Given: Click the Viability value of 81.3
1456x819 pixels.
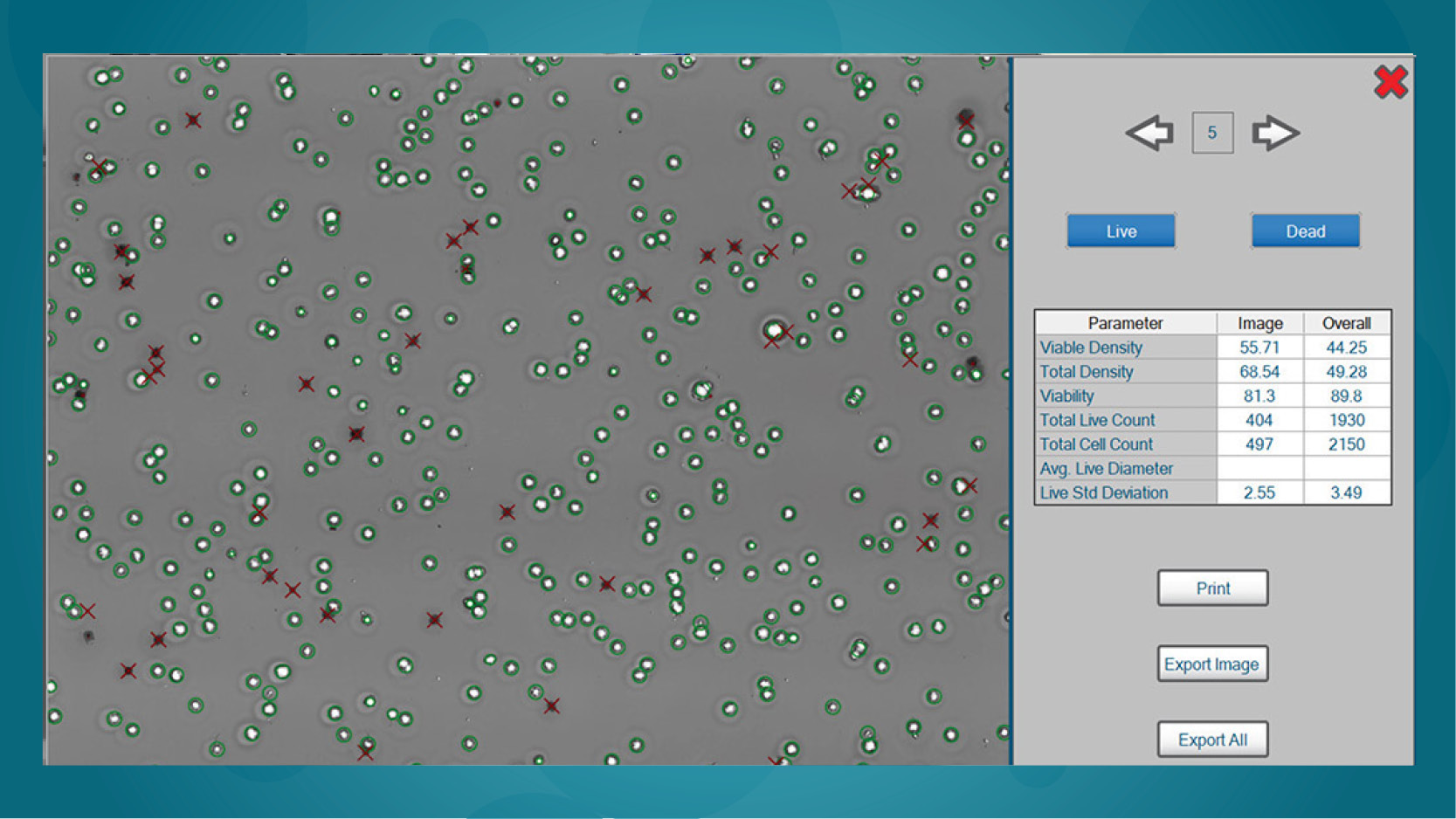Looking at the screenshot, I should [1260, 396].
